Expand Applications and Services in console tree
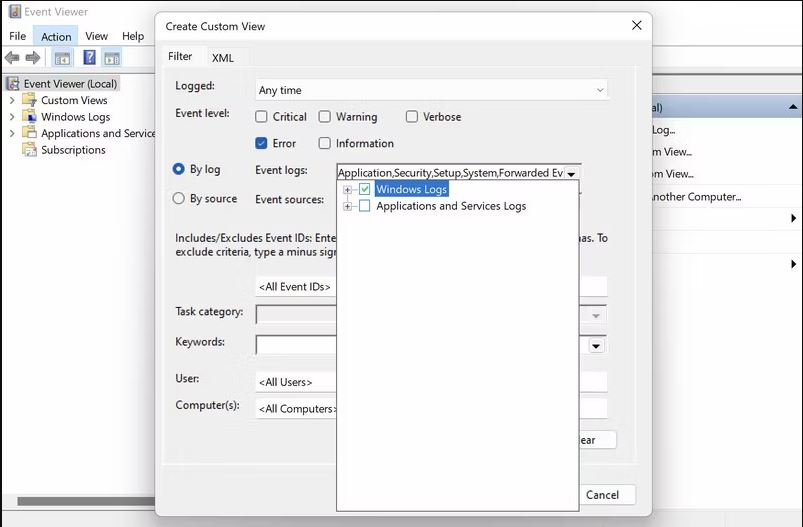Screen dimensions: 803x527 12,133
